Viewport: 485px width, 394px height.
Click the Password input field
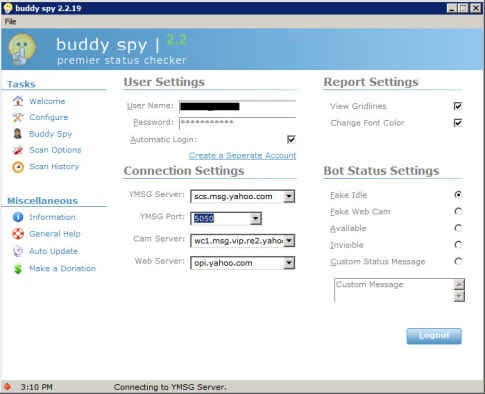(237, 123)
